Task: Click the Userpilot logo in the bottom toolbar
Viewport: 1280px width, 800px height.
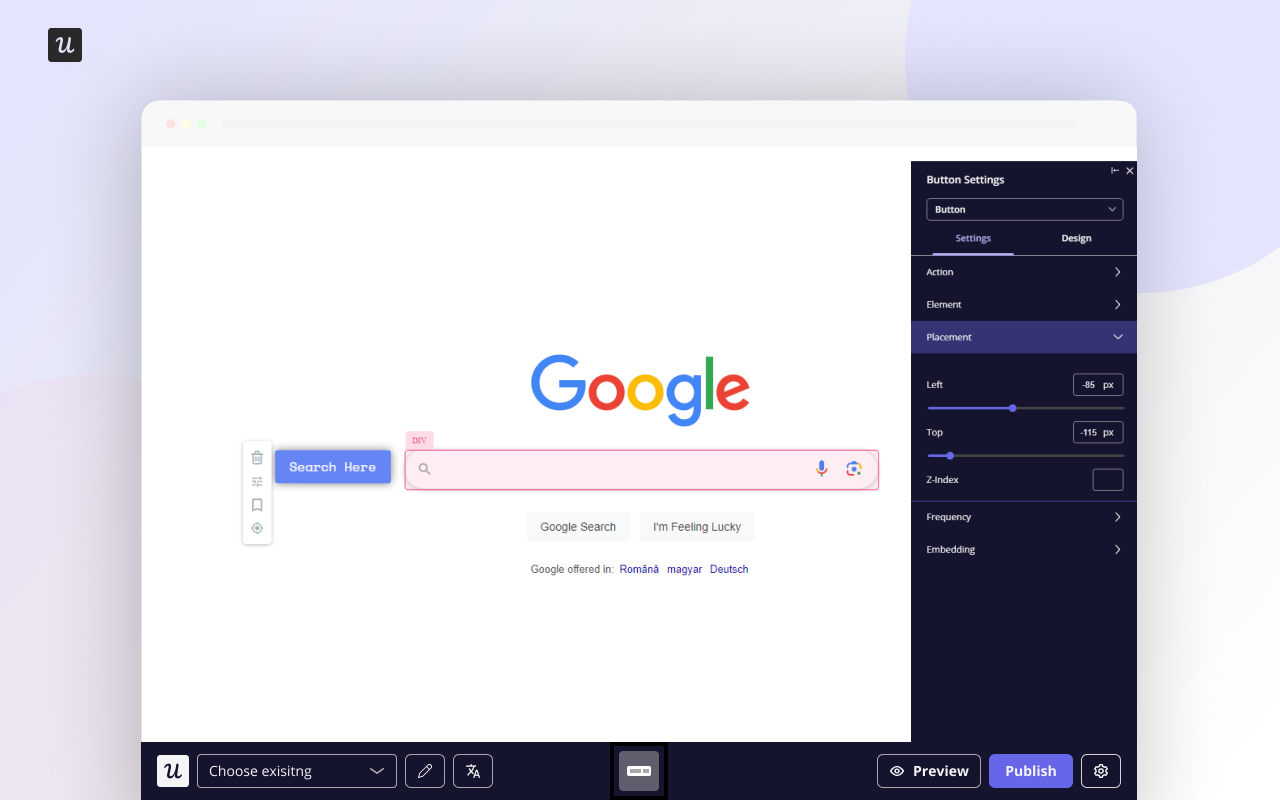Action: pos(172,770)
